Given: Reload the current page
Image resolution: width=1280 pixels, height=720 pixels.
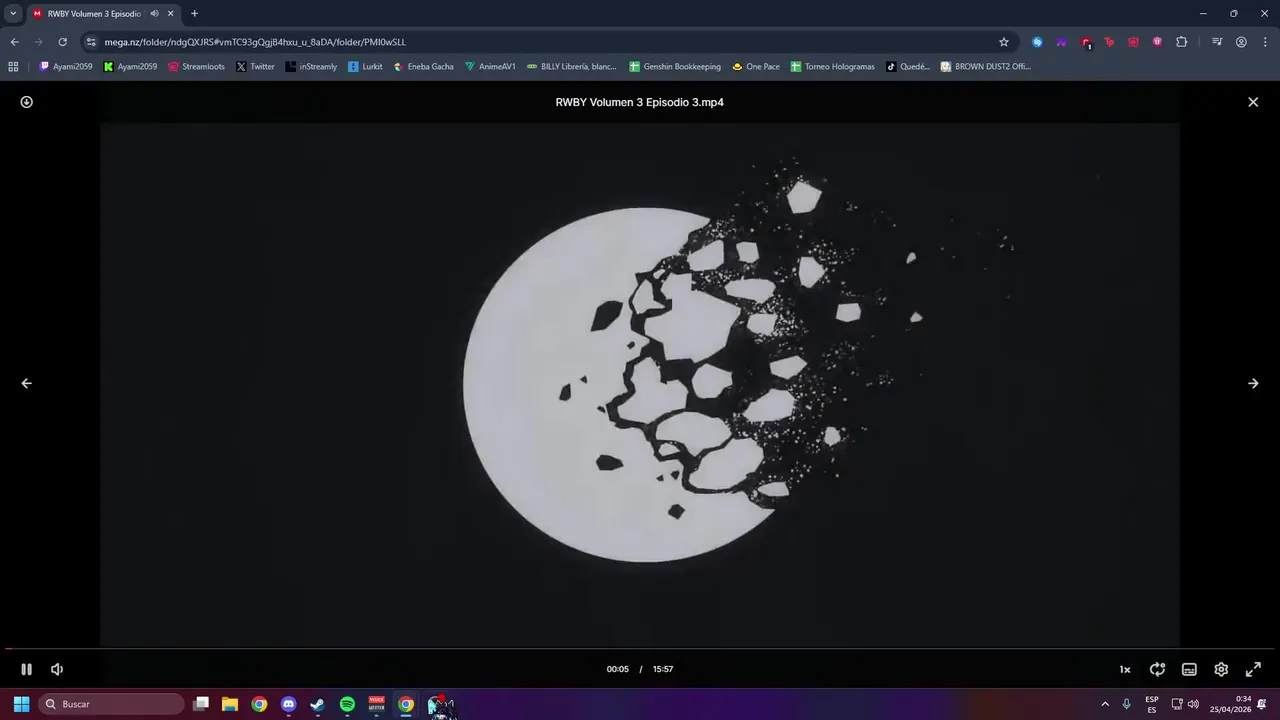Looking at the screenshot, I should (x=62, y=42).
